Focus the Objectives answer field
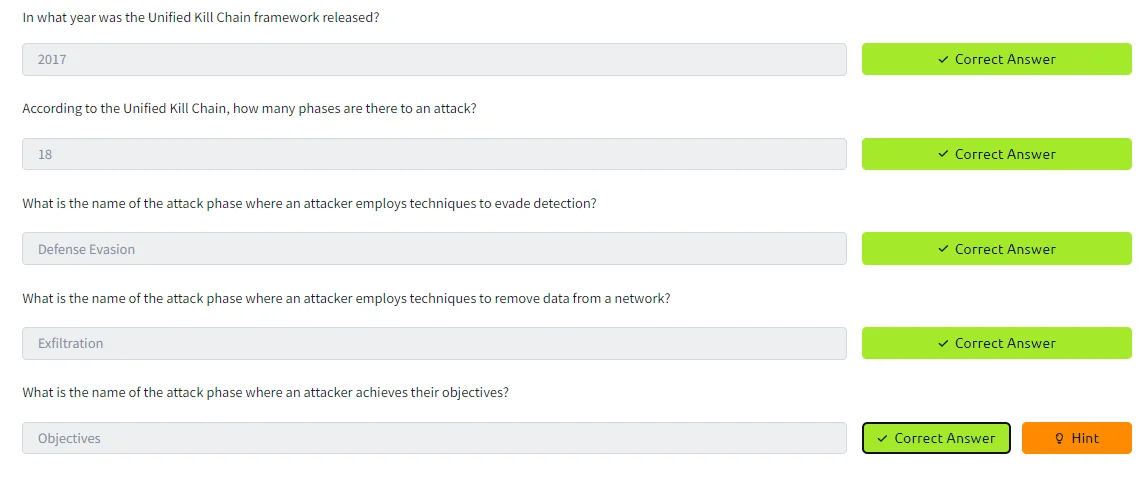1142x477 pixels. [434, 438]
